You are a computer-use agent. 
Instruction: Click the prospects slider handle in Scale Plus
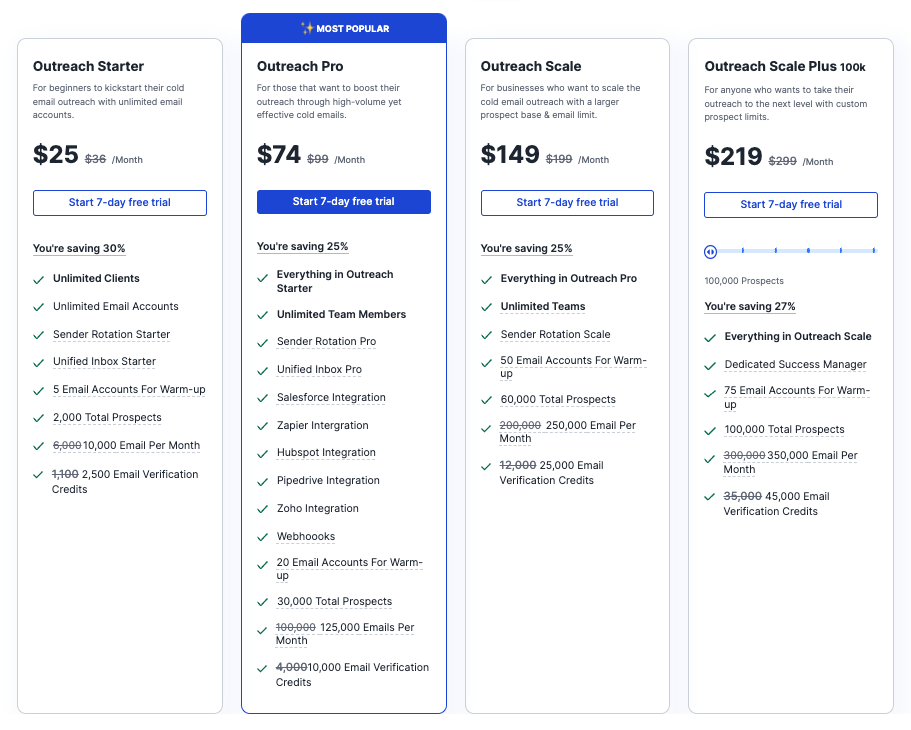(x=710, y=252)
